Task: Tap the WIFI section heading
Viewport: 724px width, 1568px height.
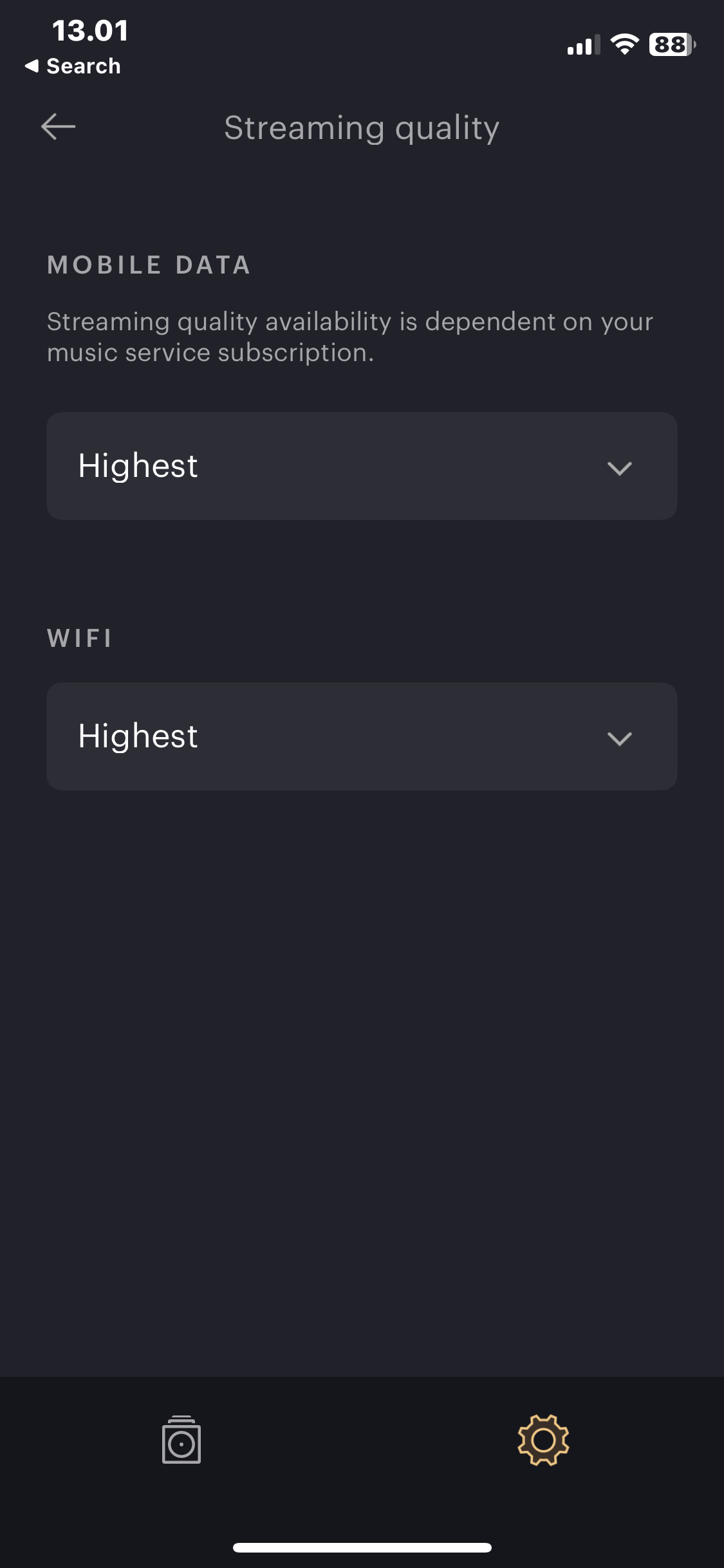Action: point(80,638)
